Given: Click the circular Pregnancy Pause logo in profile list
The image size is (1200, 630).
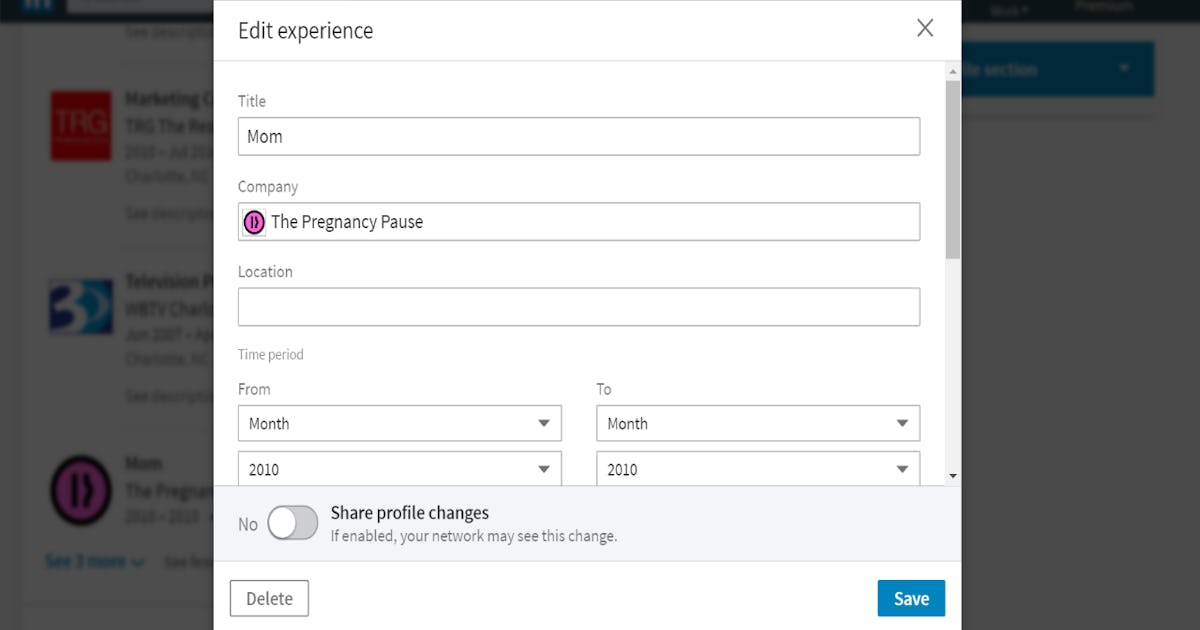Looking at the screenshot, I should click(81, 491).
